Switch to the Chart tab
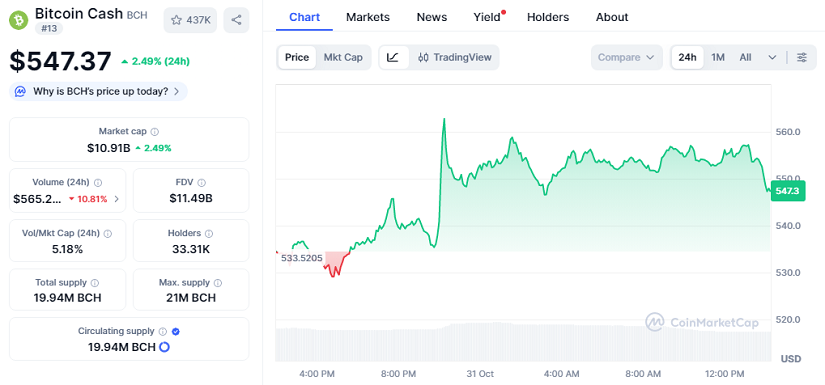The width and height of the screenshot is (825, 385). pyautogui.click(x=305, y=17)
